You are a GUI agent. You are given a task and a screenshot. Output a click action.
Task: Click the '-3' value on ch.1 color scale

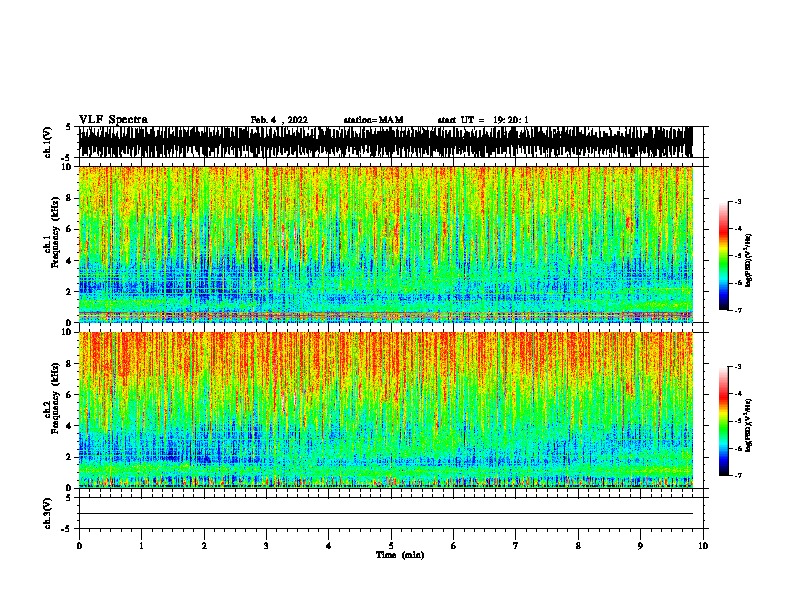click(x=738, y=201)
